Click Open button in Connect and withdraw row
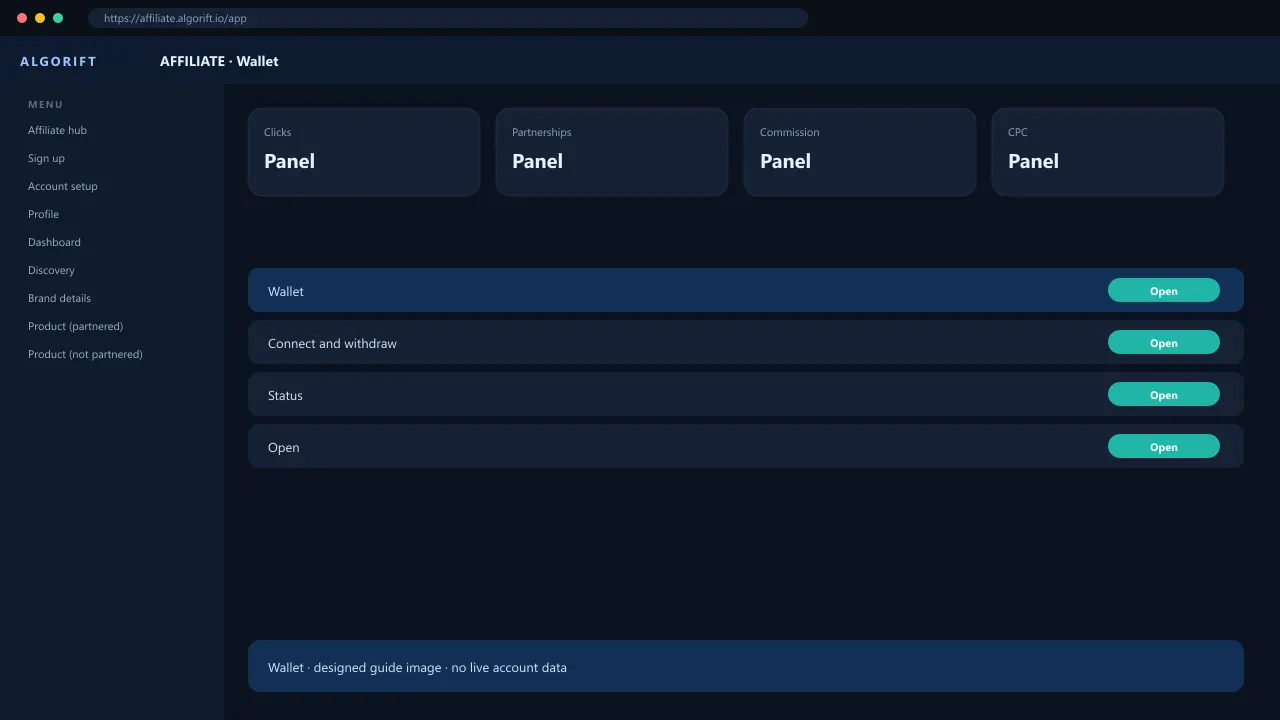This screenshot has width=1280, height=720. [x=1163, y=343]
